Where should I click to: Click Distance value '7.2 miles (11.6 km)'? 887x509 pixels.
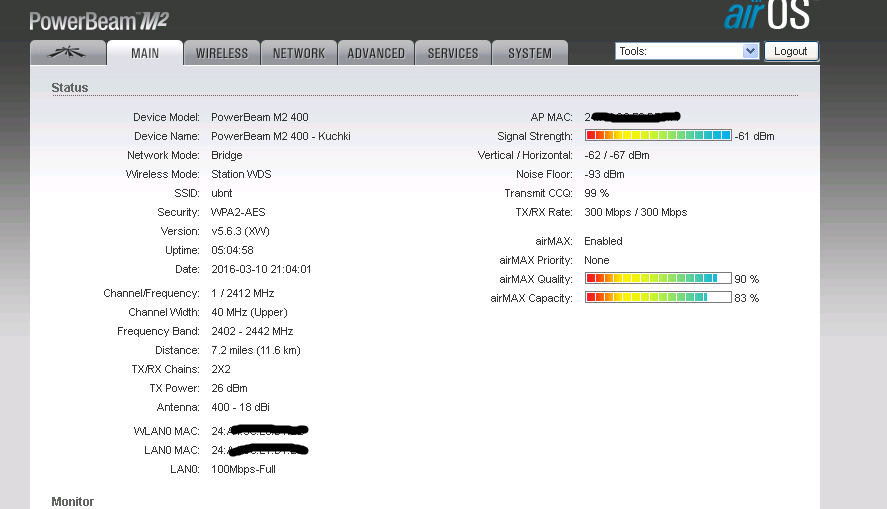point(256,350)
